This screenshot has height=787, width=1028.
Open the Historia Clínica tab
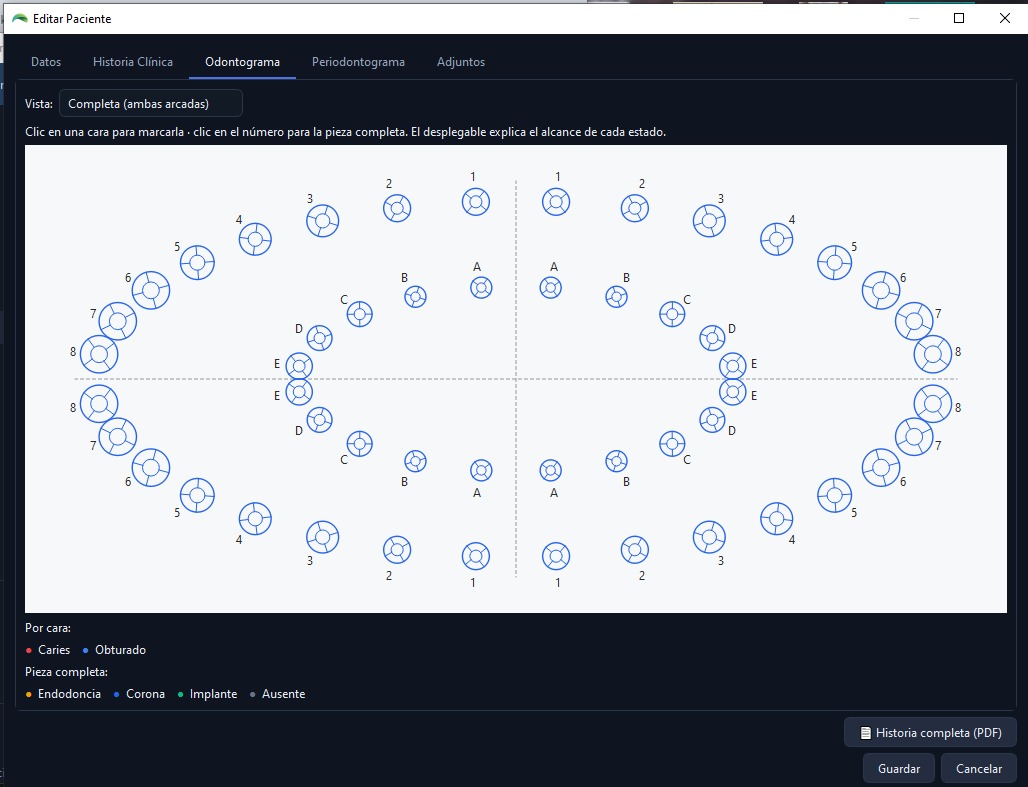(x=133, y=62)
